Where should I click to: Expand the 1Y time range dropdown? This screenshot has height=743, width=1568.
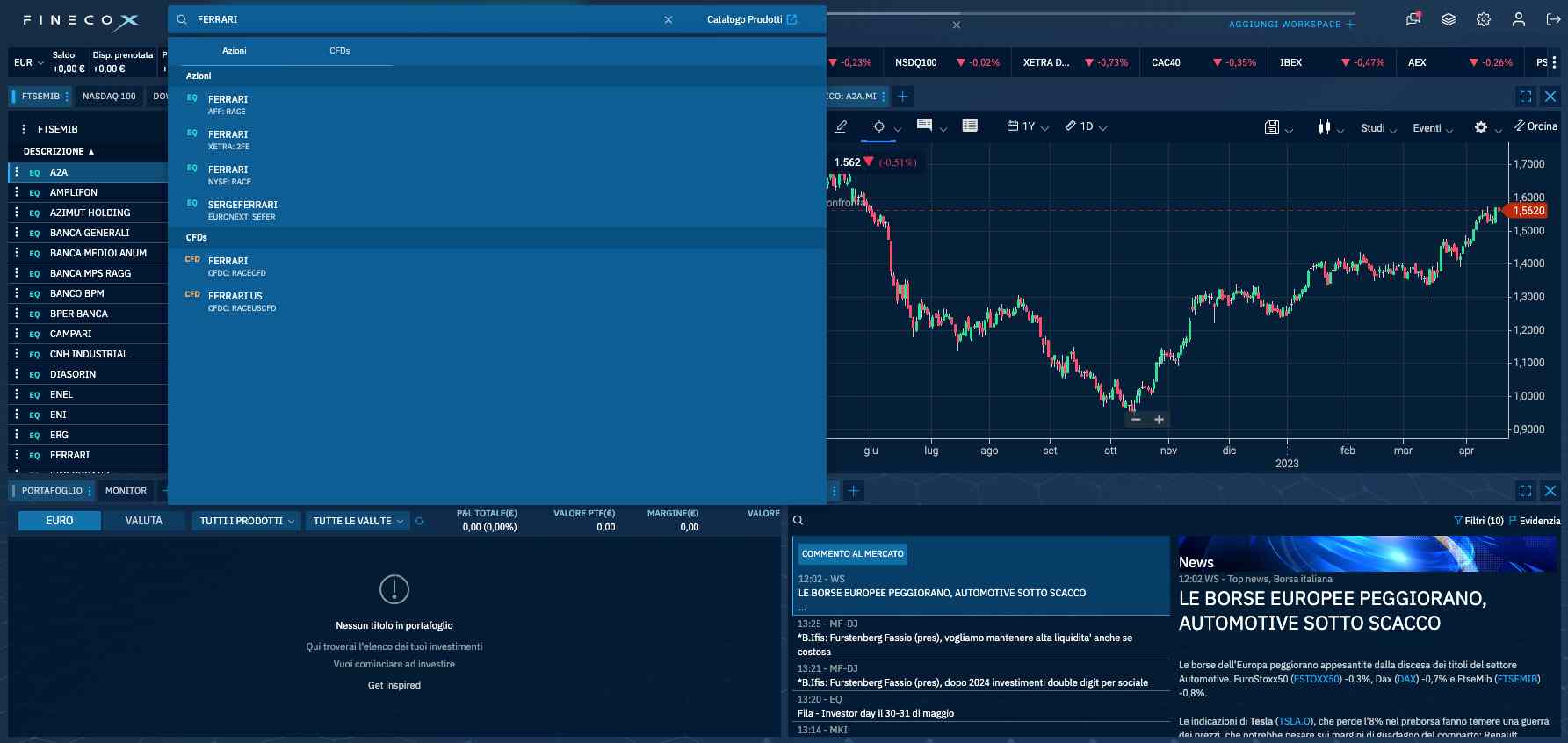[1028, 126]
